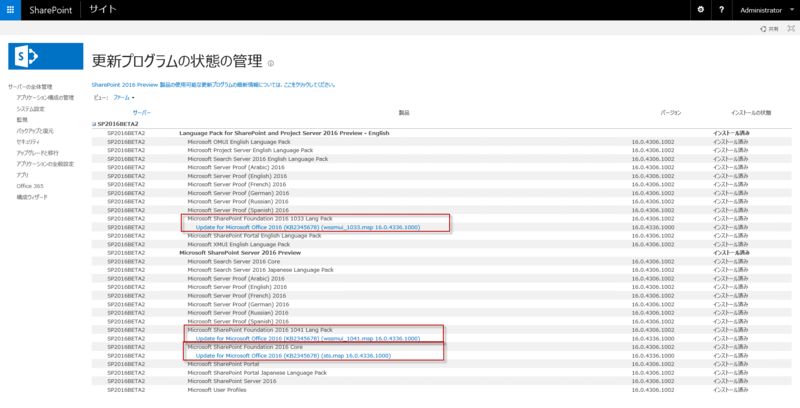The height and width of the screenshot is (408, 800).
Task: Open アプリケーションの全般設定 navigation item
Action: (45, 164)
